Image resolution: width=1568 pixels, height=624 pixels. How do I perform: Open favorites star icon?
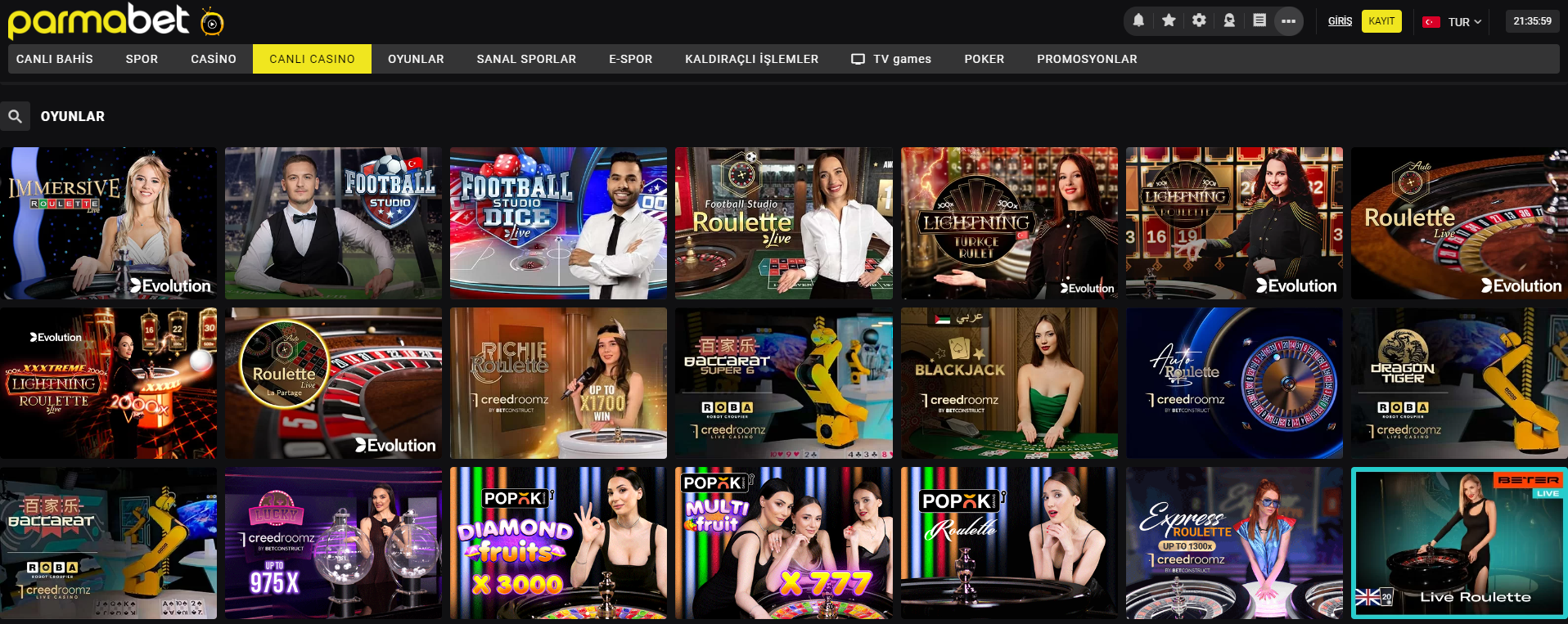(1169, 20)
